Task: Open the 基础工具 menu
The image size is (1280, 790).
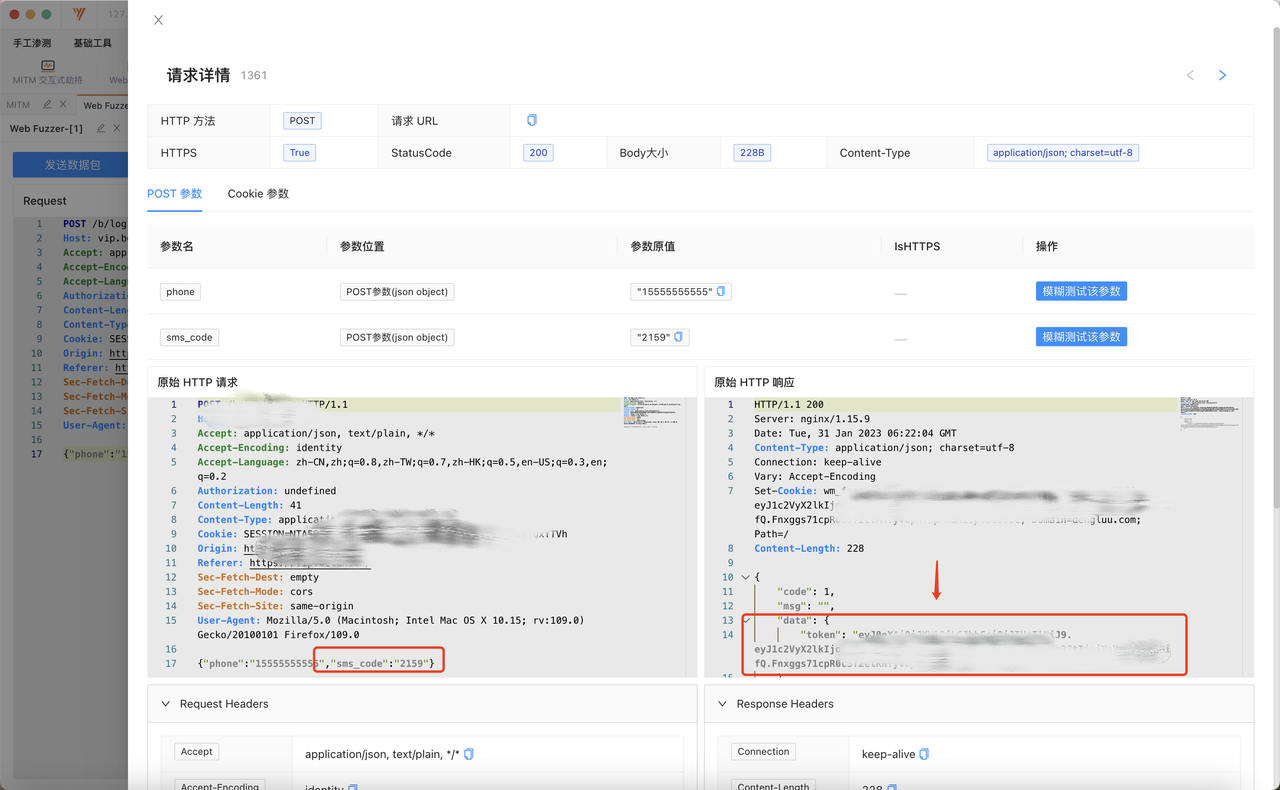Action: coord(92,43)
